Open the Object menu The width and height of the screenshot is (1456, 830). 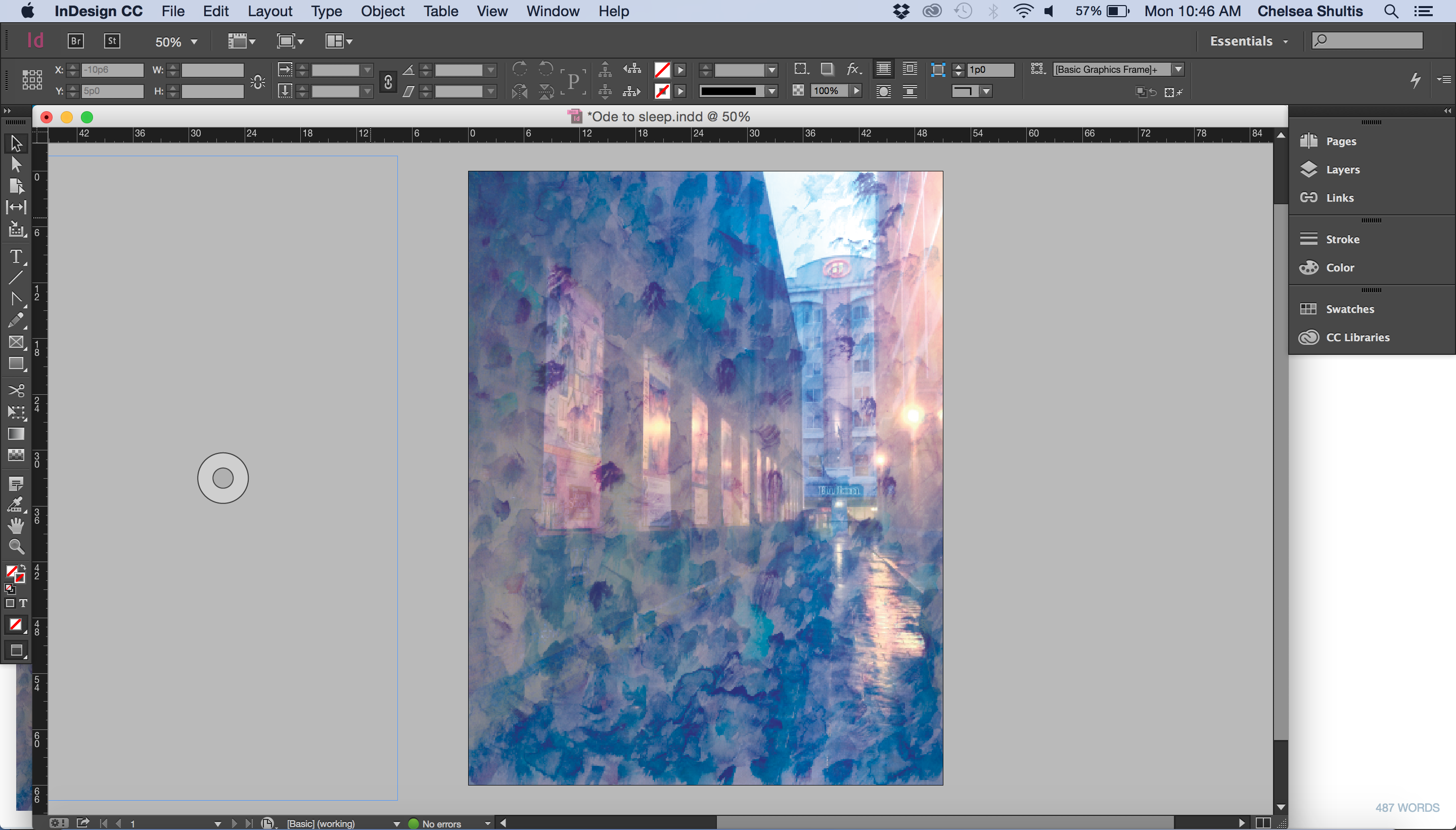(382, 12)
